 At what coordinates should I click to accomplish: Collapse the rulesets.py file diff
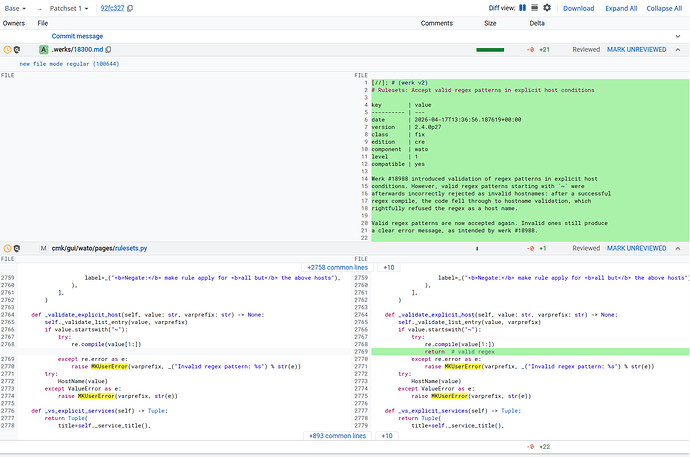[677, 247]
